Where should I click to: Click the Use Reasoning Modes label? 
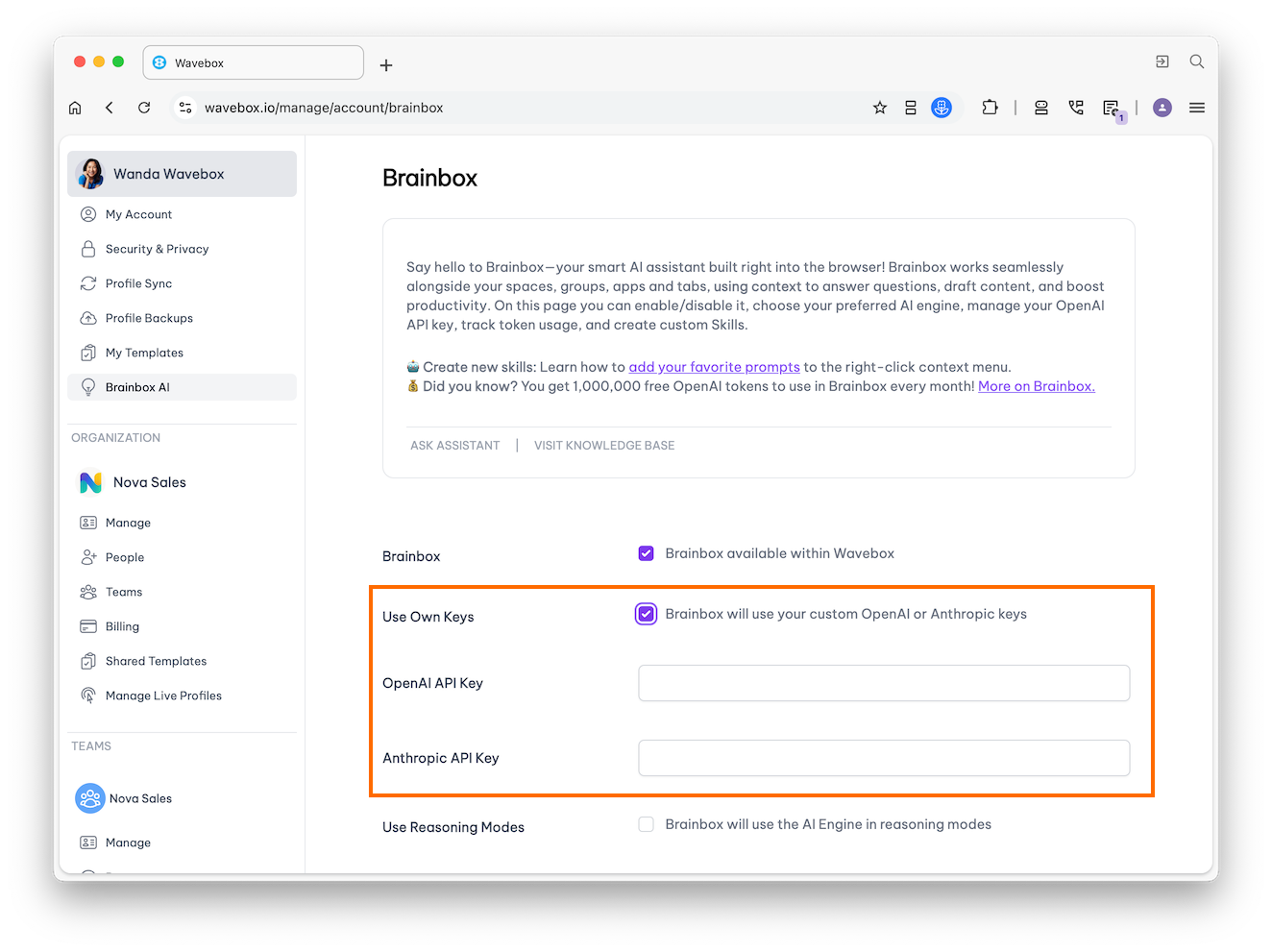click(x=453, y=827)
